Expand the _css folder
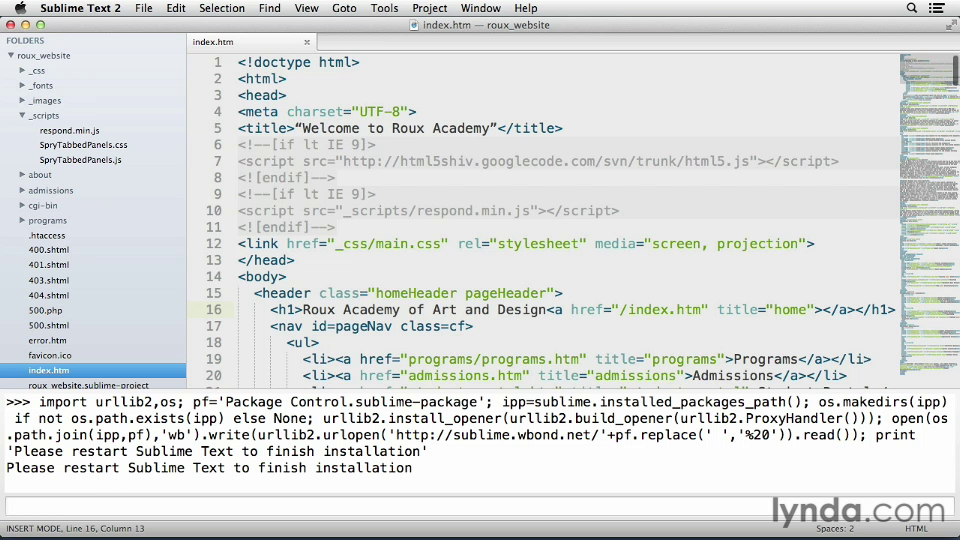 click(22, 70)
